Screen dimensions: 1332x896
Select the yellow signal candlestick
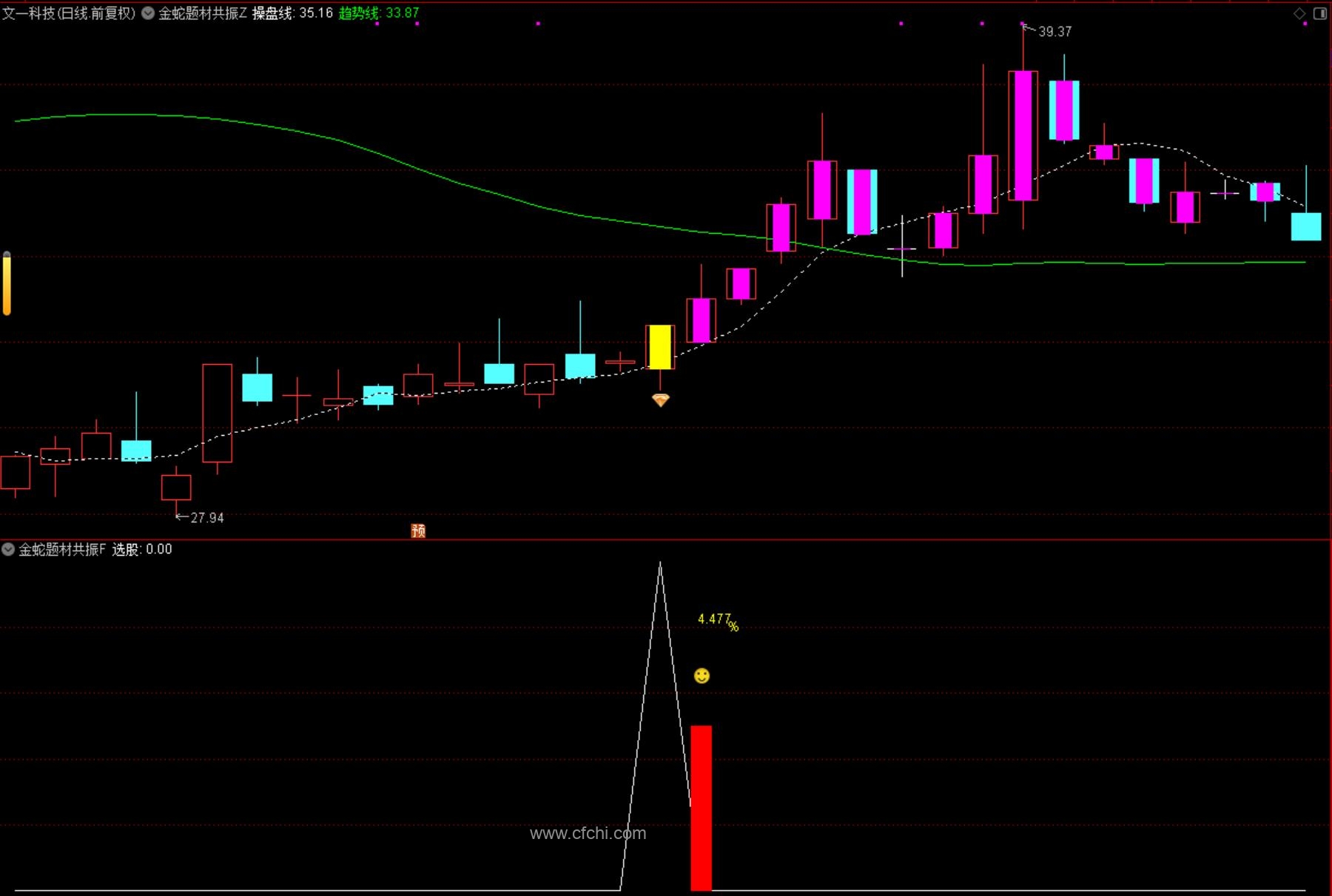click(660, 347)
